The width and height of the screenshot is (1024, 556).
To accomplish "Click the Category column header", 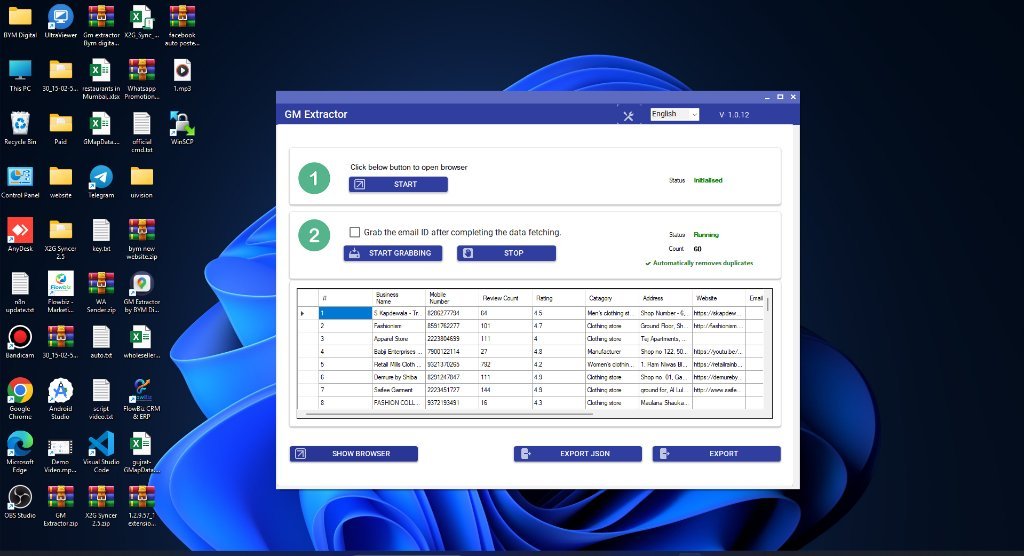I will [x=611, y=298].
